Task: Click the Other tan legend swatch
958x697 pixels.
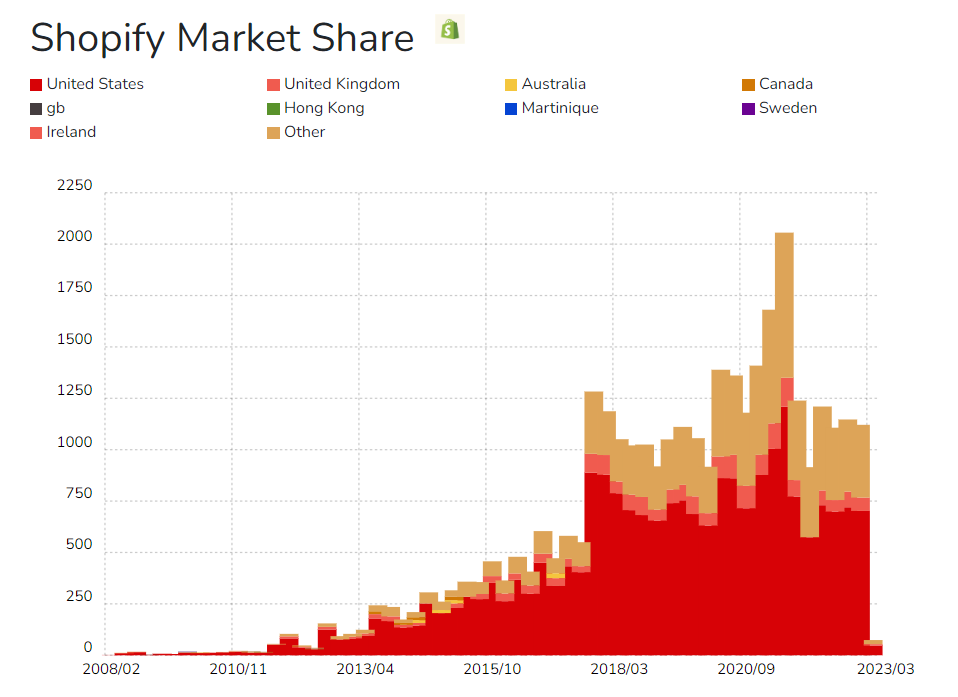Action: tap(274, 133)
